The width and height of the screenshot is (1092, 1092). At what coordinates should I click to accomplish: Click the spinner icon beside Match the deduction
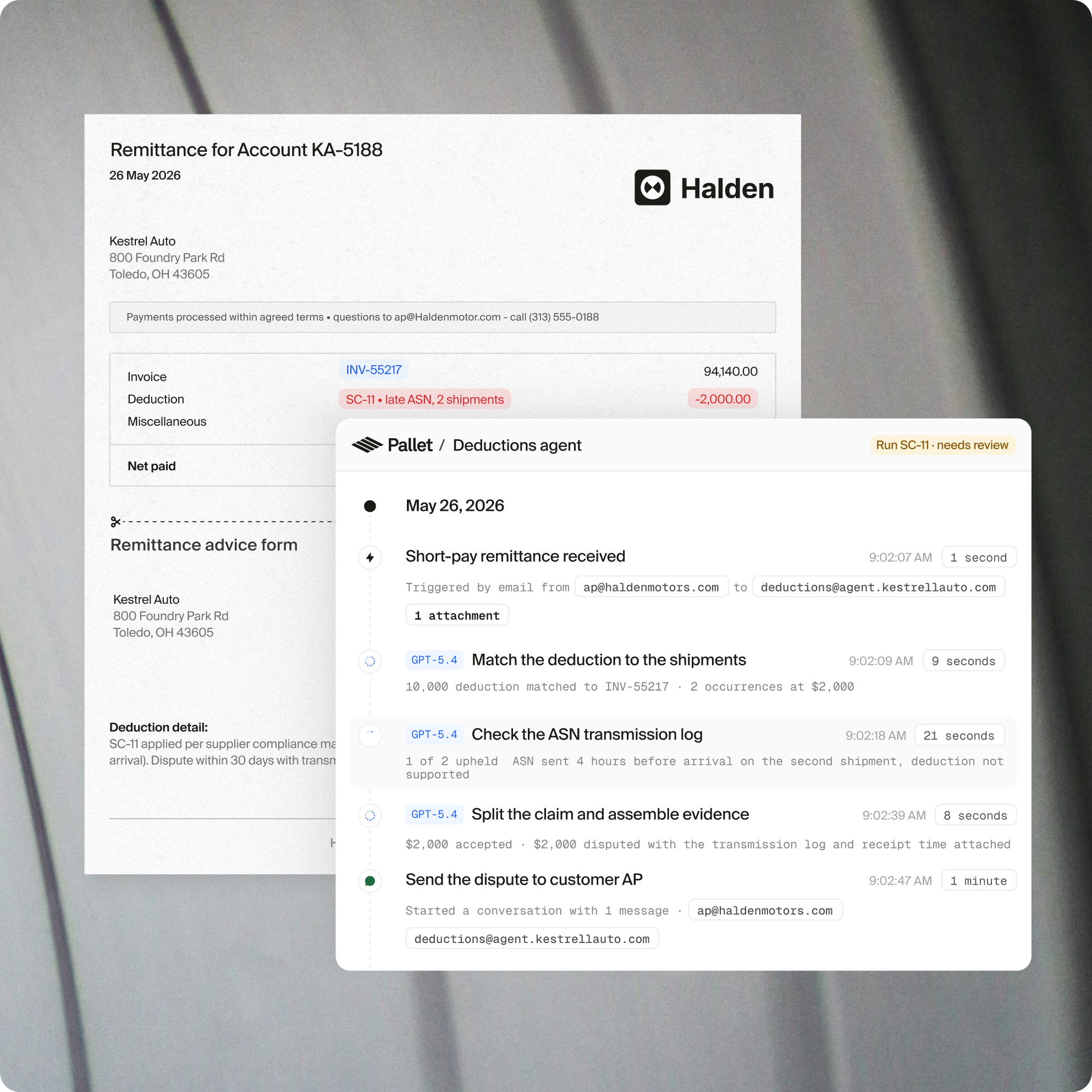pyautogui.click(x=370, y=661)
